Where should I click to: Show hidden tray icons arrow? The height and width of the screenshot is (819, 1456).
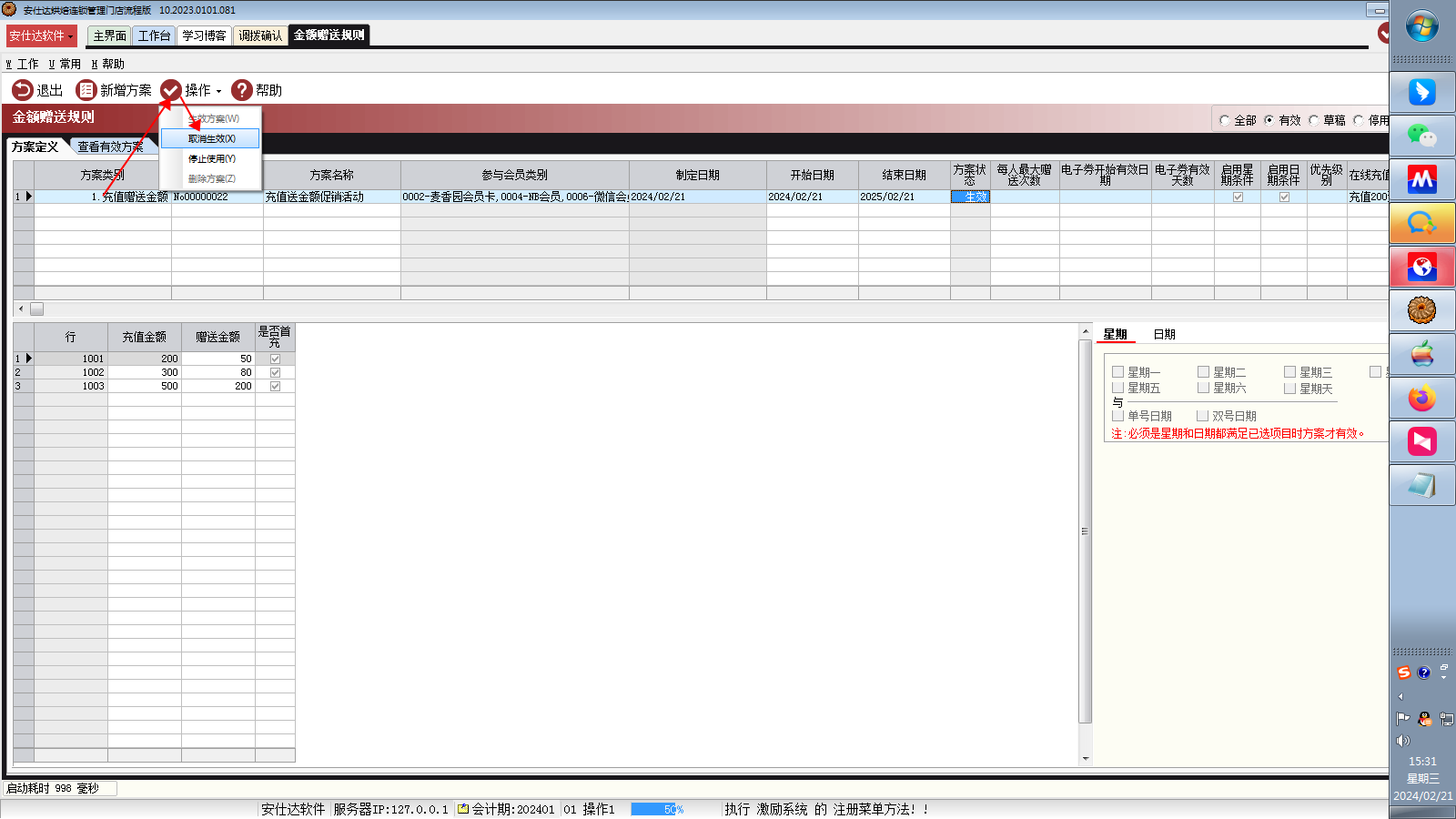(x=1400, y=696)
